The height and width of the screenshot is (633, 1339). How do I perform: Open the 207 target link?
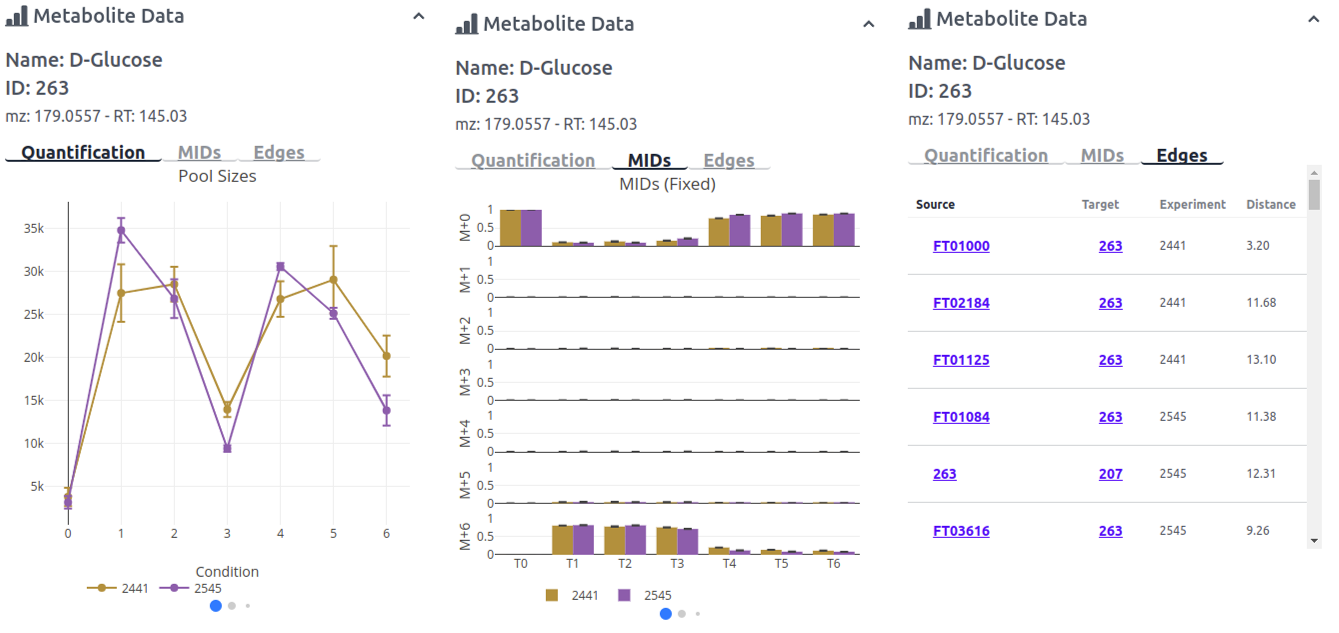pyautogui.click(x=1110, y=474)
